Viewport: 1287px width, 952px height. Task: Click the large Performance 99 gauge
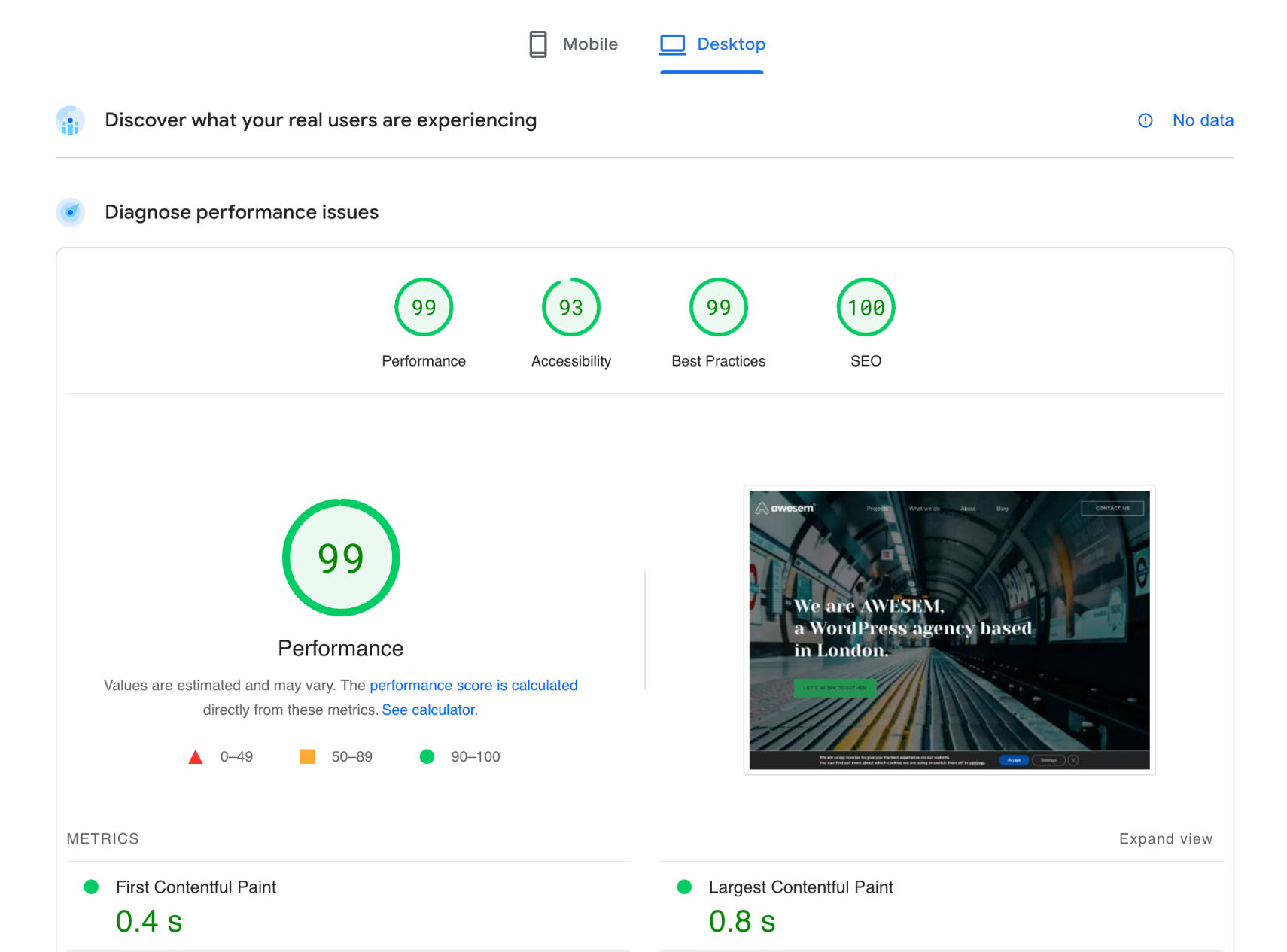pyautogui.click(x=341, y=558)
